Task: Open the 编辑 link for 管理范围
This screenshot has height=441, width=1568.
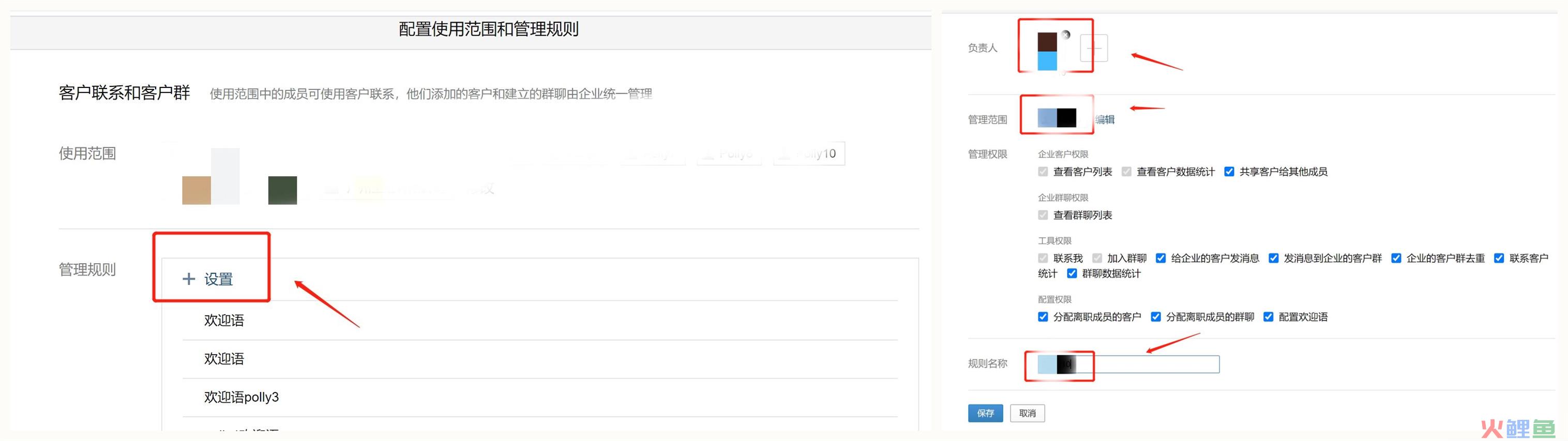Action: coord(1105,119)
